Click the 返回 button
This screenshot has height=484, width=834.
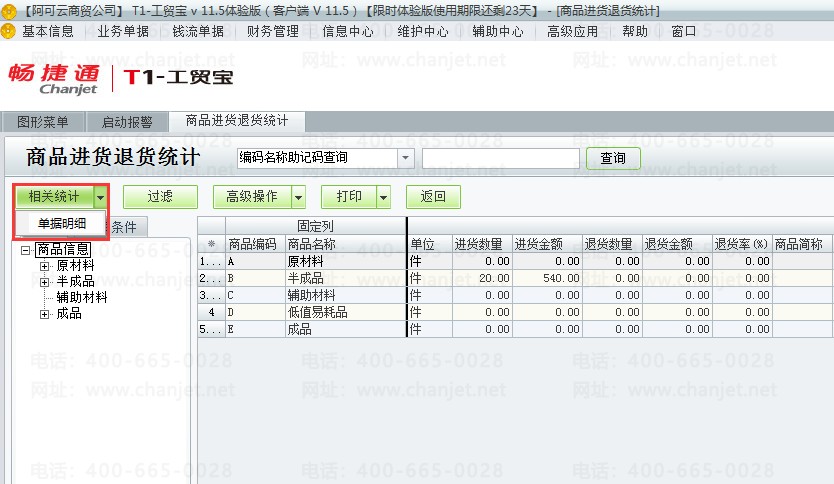433,197
